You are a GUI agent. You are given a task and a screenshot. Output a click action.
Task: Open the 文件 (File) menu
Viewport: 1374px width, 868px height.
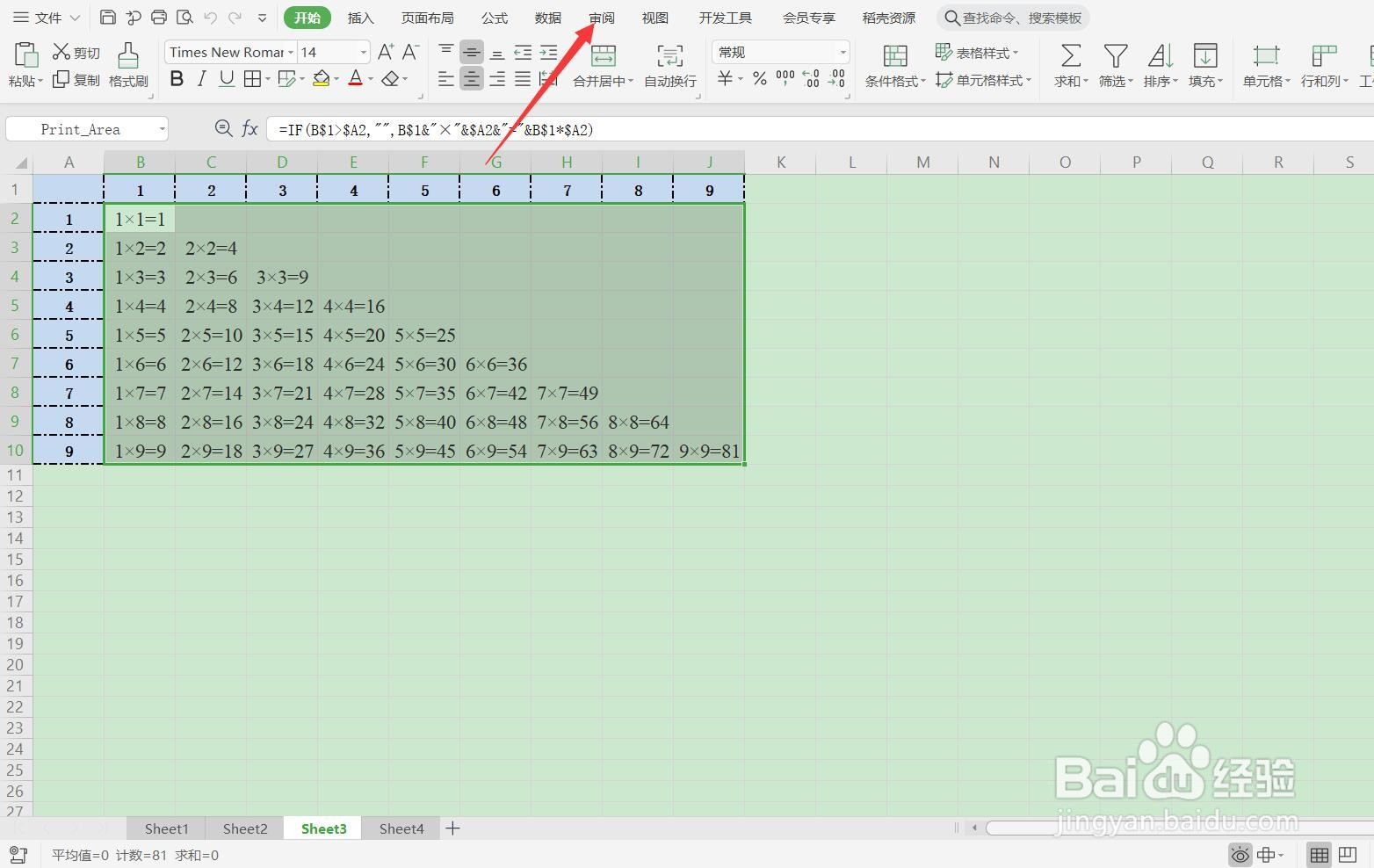tap(47, 18)
